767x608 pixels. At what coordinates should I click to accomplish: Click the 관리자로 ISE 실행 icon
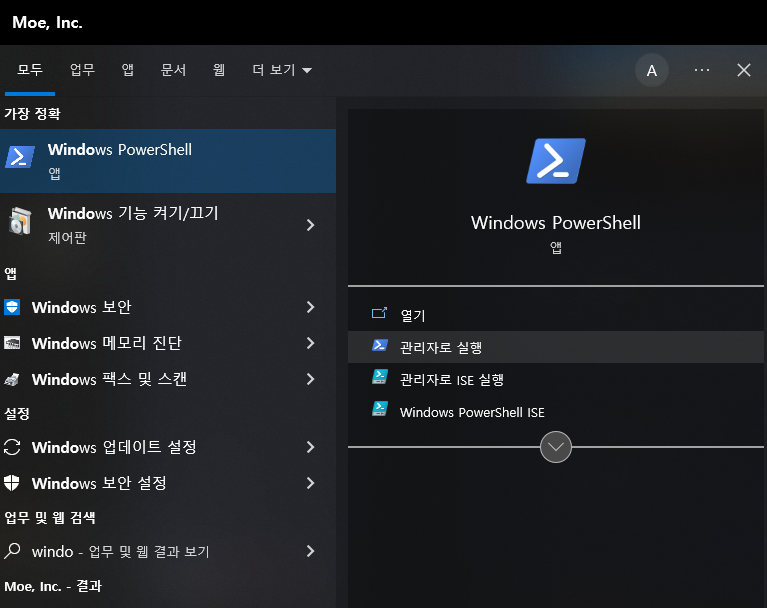(x=380, y=377)
